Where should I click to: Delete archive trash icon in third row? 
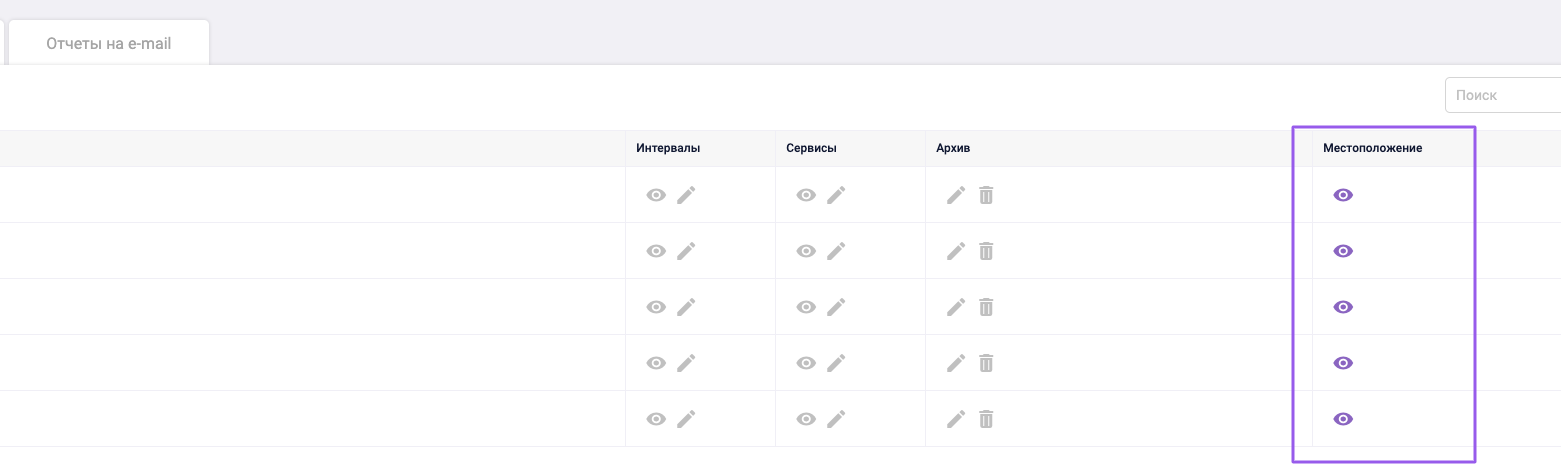click(x=986, y=307)
